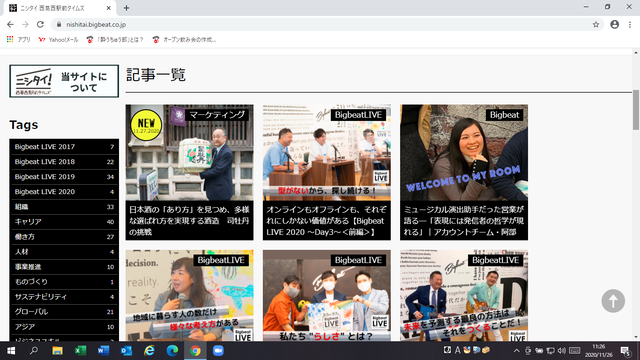Viewport: 640px width, 360px height.
Task: Read the 日本酒の「あり方」を見つめ article title
Action: point(189,221)
